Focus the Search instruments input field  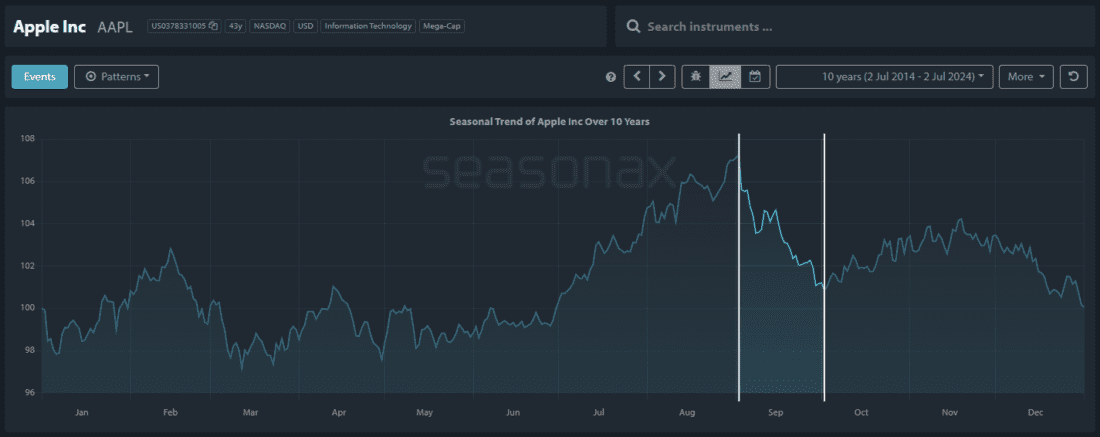pos(860,27)
